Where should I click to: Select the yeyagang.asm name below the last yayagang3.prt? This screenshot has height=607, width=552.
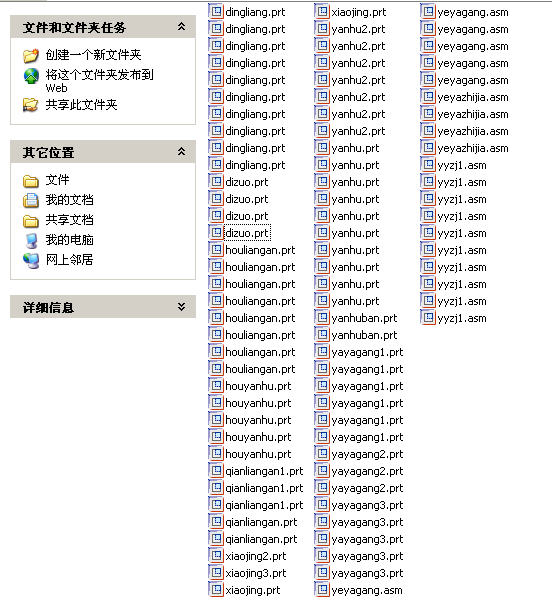[367, 590]
